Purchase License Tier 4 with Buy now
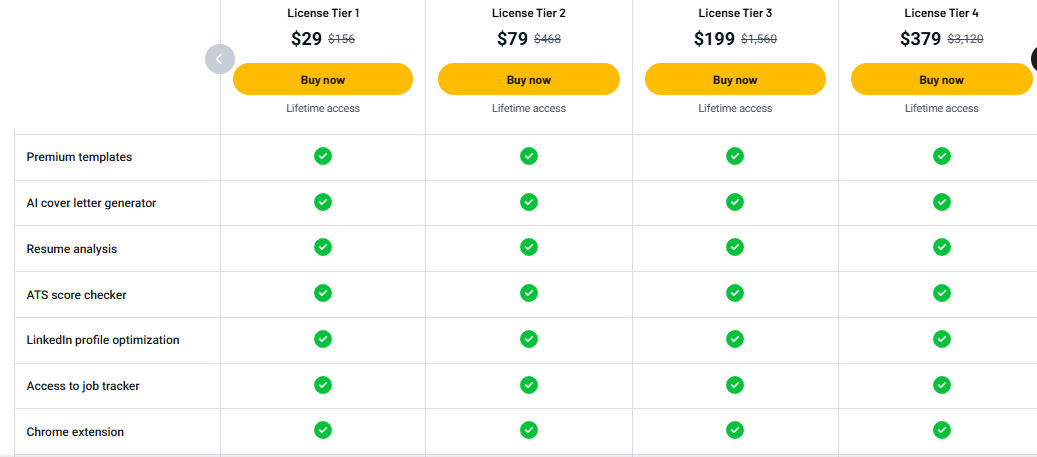The image size is (1037, 457). [941, 79]
